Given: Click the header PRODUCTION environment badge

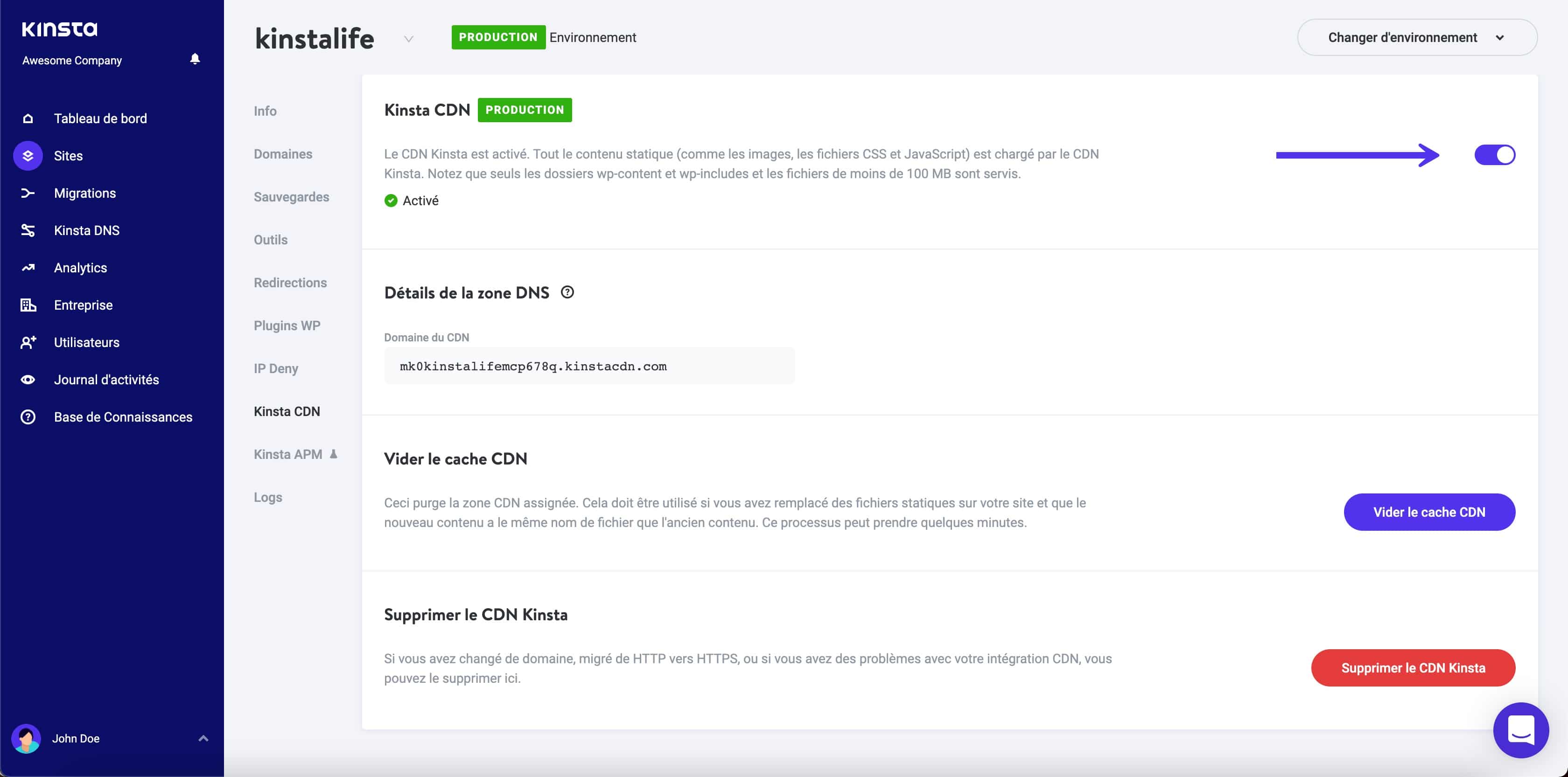Looking at the screenshot, I should [498, 38].
